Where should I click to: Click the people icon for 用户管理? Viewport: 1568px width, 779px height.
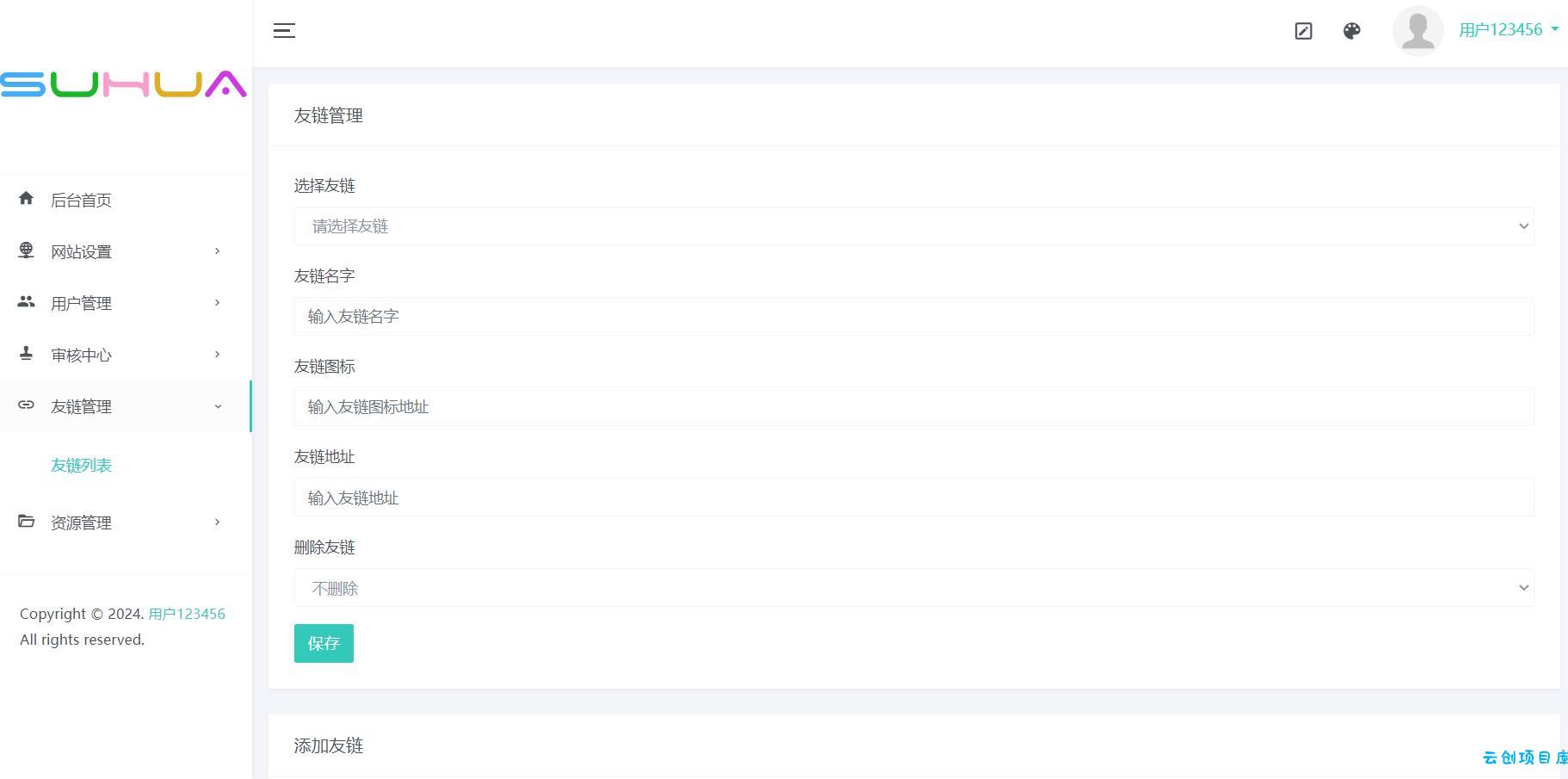tap(26, 302)
